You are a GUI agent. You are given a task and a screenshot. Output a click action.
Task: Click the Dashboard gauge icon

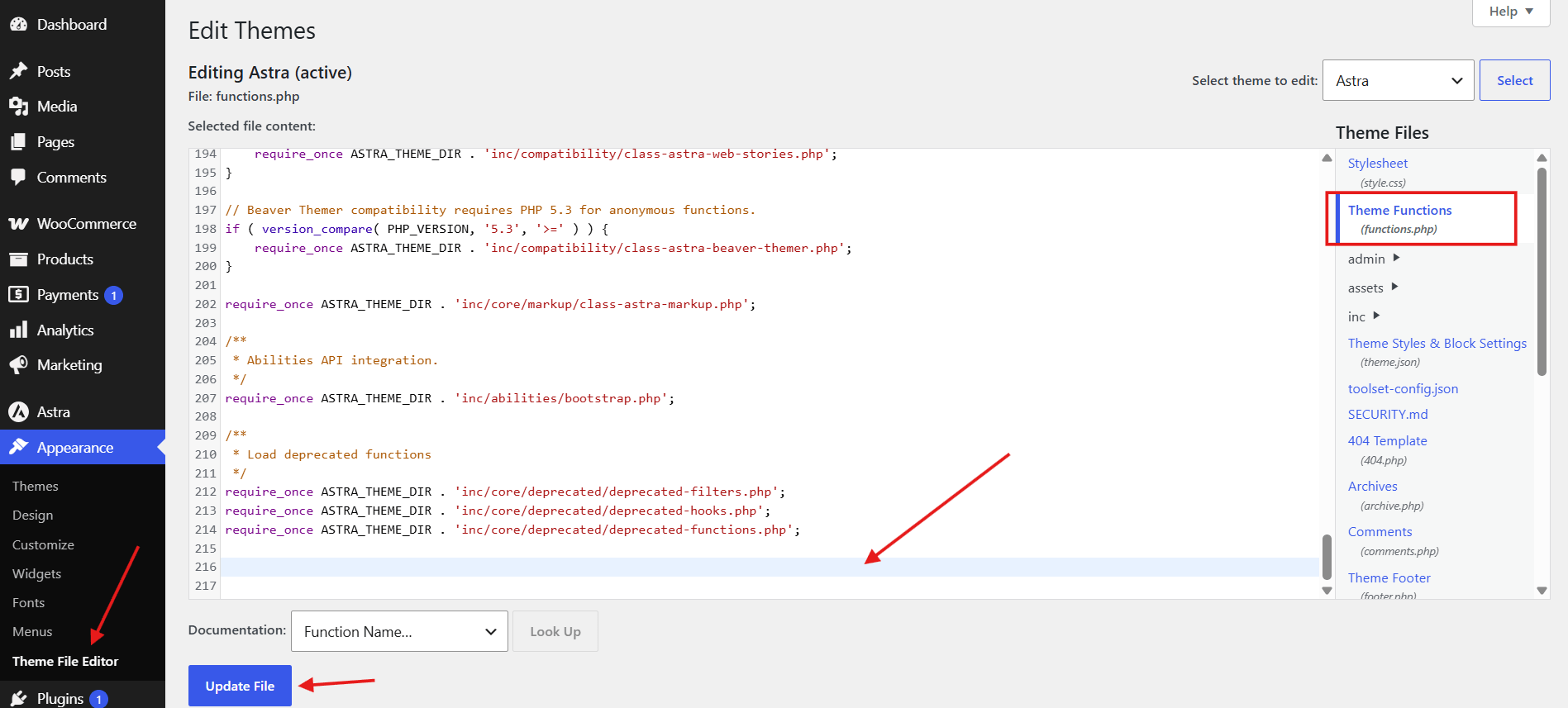(x=18, y=25)
